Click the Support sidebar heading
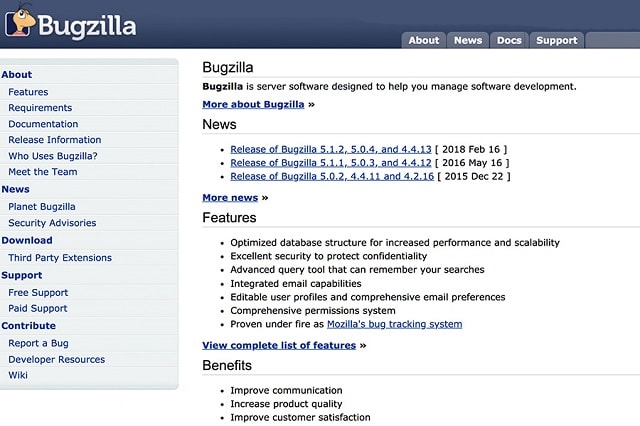Viewport: 640px width, 426px height. point(22,275)
